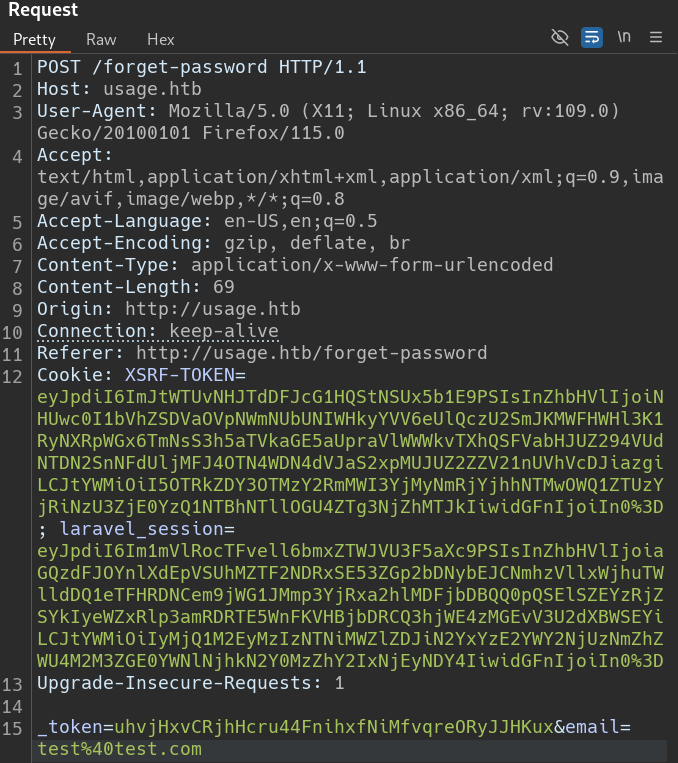Click the Connection keep-alive header

click(x=157, y=331)
